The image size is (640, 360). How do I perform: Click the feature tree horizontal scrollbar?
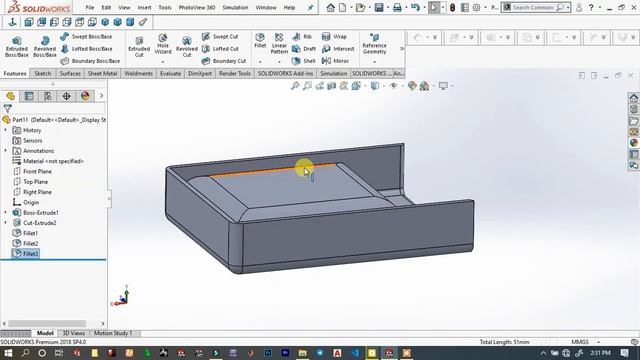47,324
